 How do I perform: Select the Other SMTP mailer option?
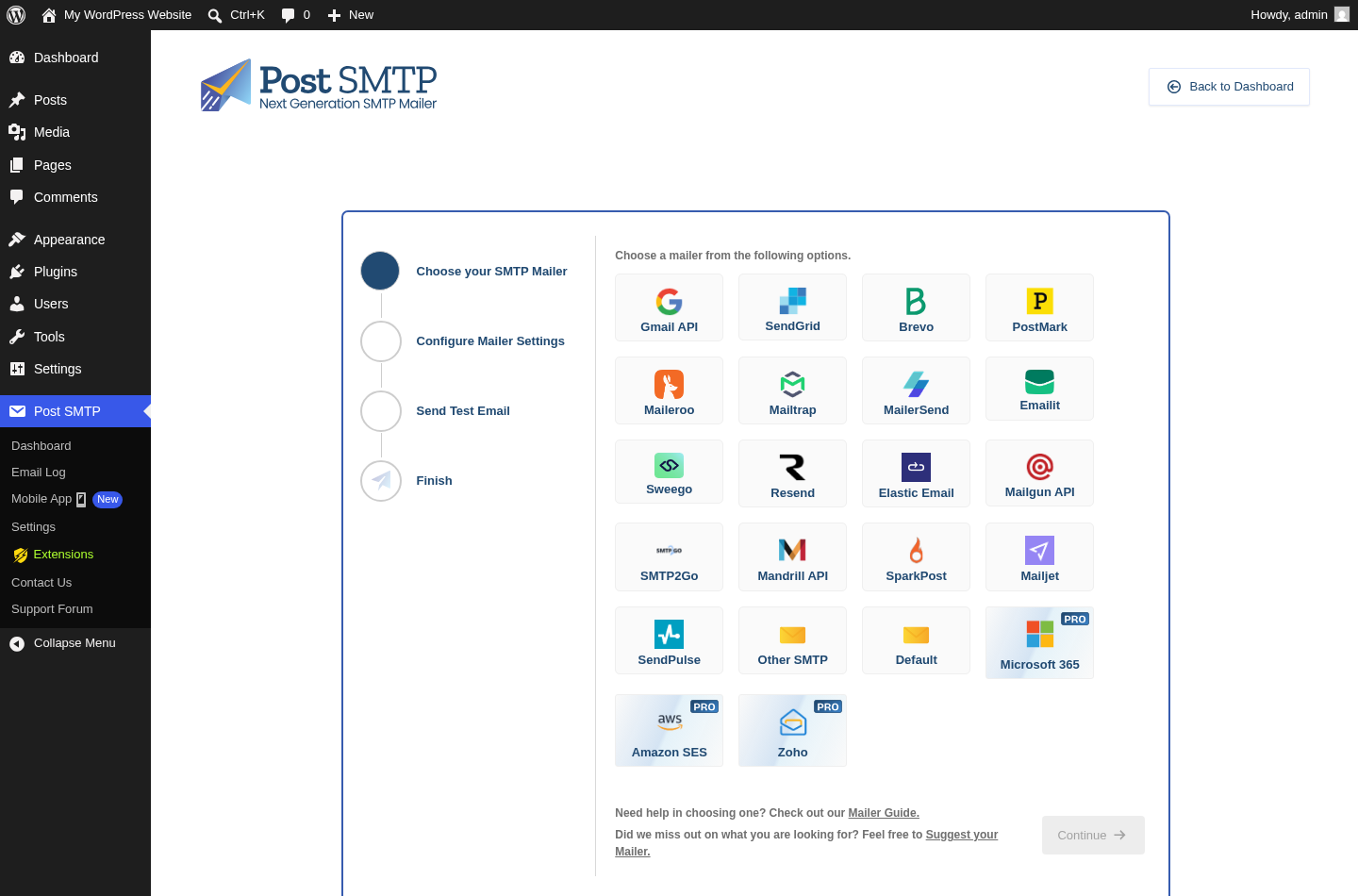coord(792,640)
